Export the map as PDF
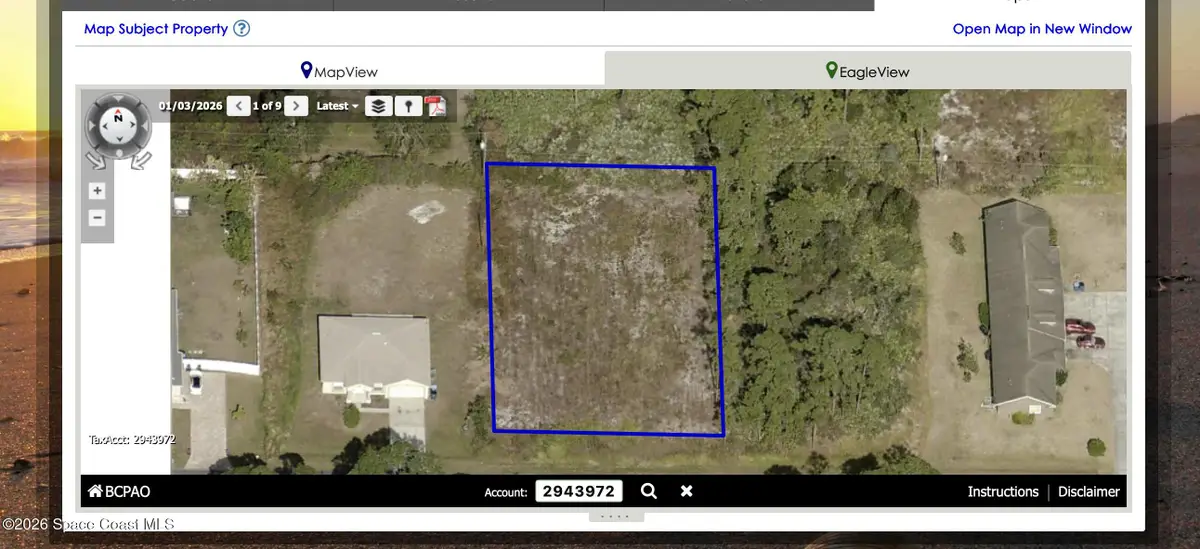1200x549 pixels. tap(435, 106)
